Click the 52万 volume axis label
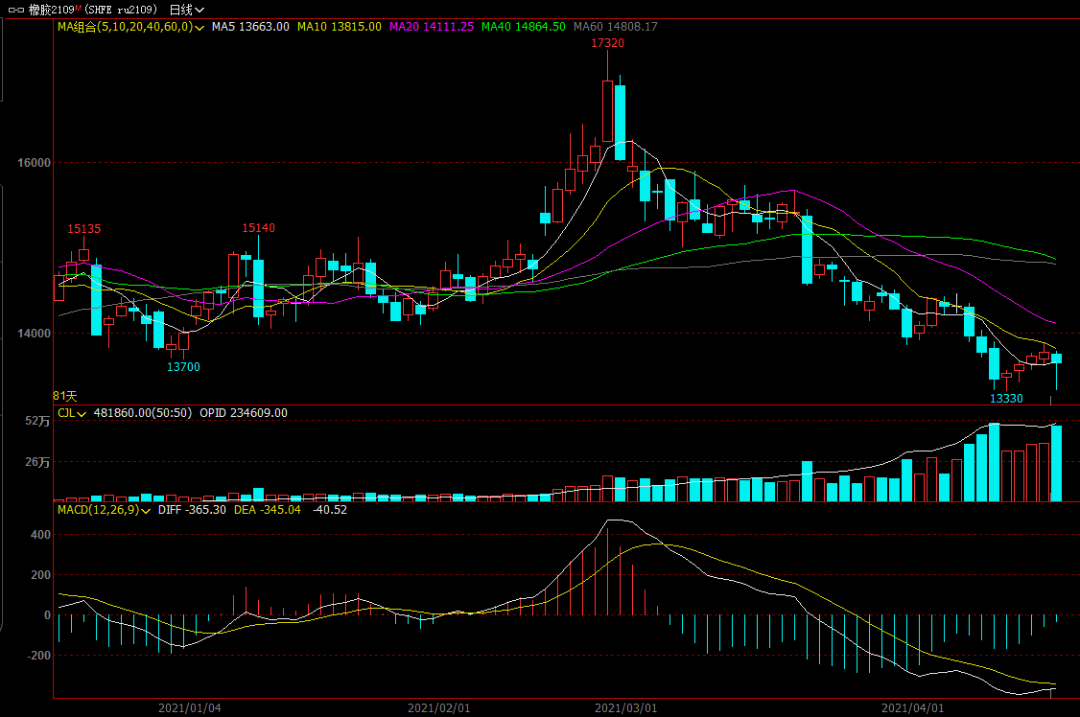 [x=38, y=421]
